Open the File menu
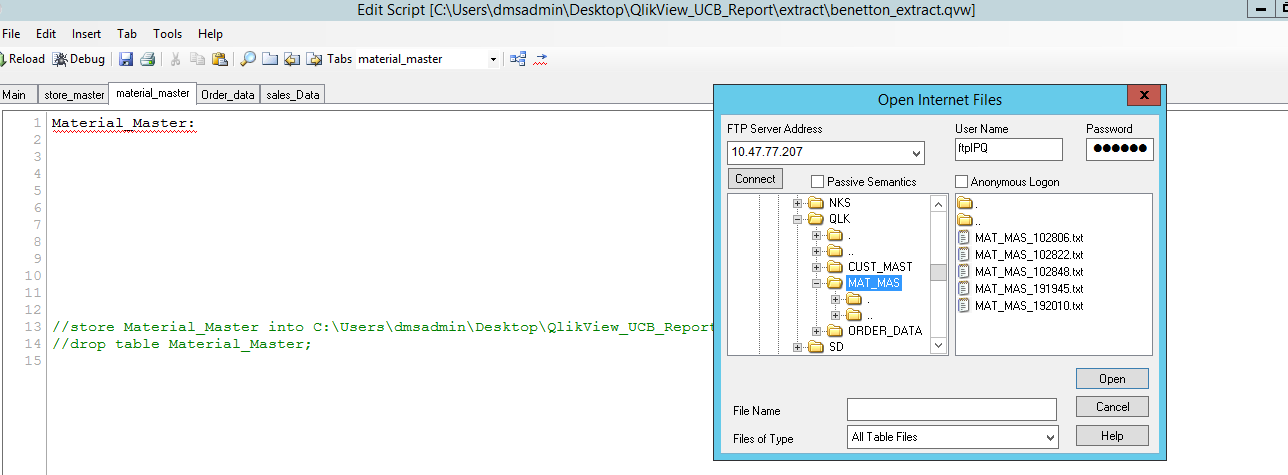The image size is (1288, 475). point(11,34)
